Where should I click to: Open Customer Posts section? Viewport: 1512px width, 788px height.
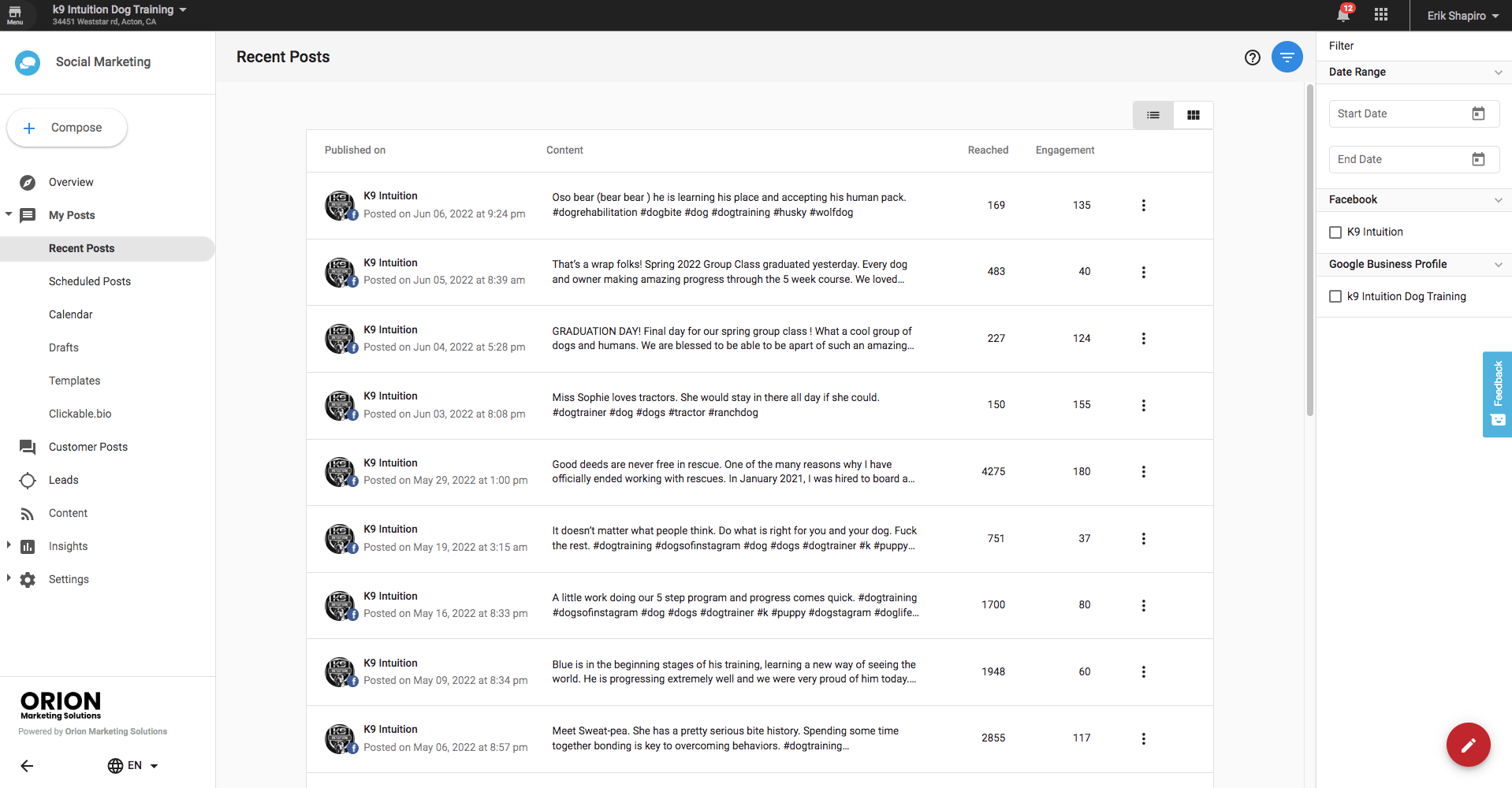(x=88, y=447)
